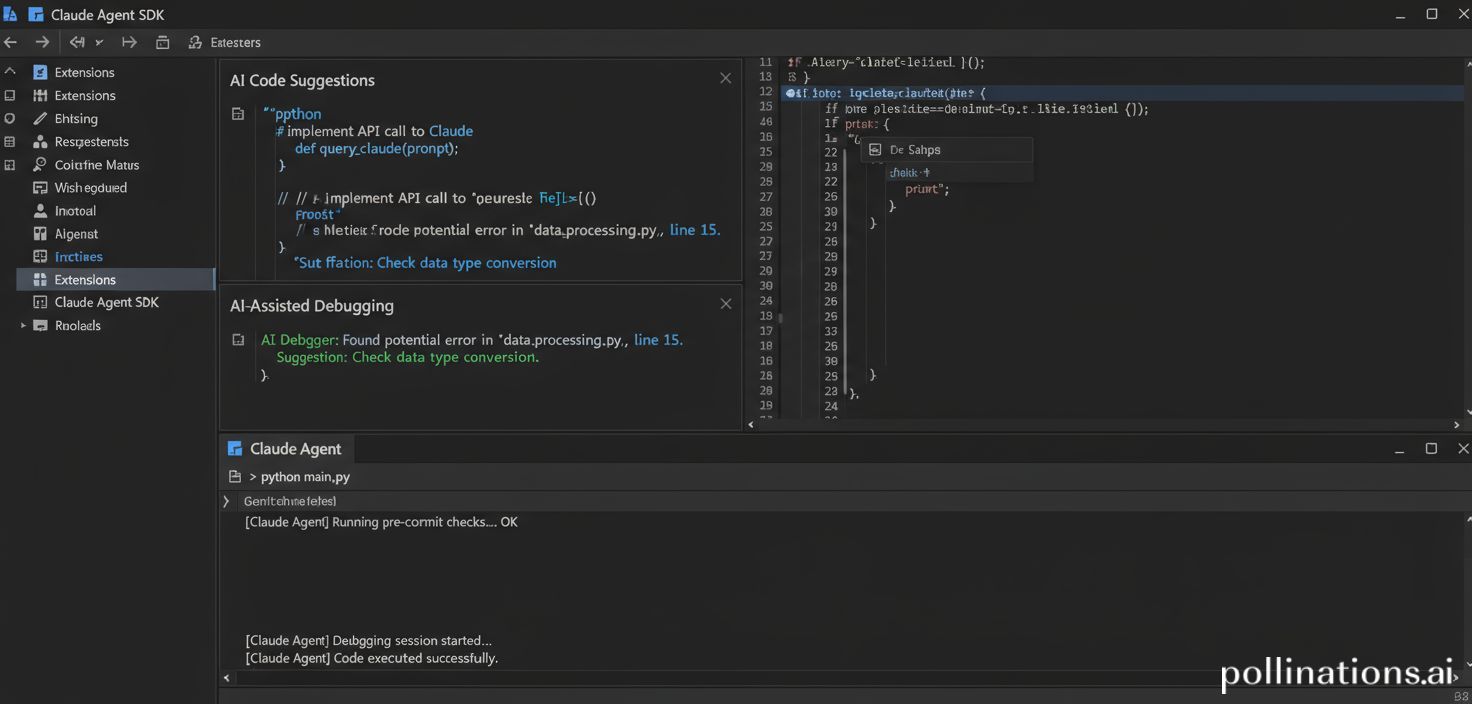This screenshot has height=704, width=1472.
Task: Select the pencil icon beside Ehtsing
Action: click(40, 119)
